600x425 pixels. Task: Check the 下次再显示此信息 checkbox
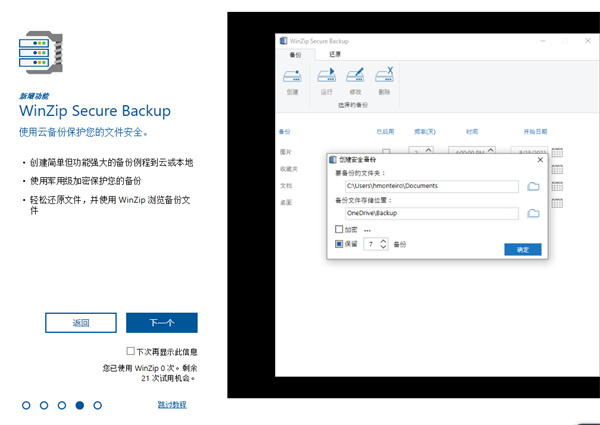pos(131,352)
